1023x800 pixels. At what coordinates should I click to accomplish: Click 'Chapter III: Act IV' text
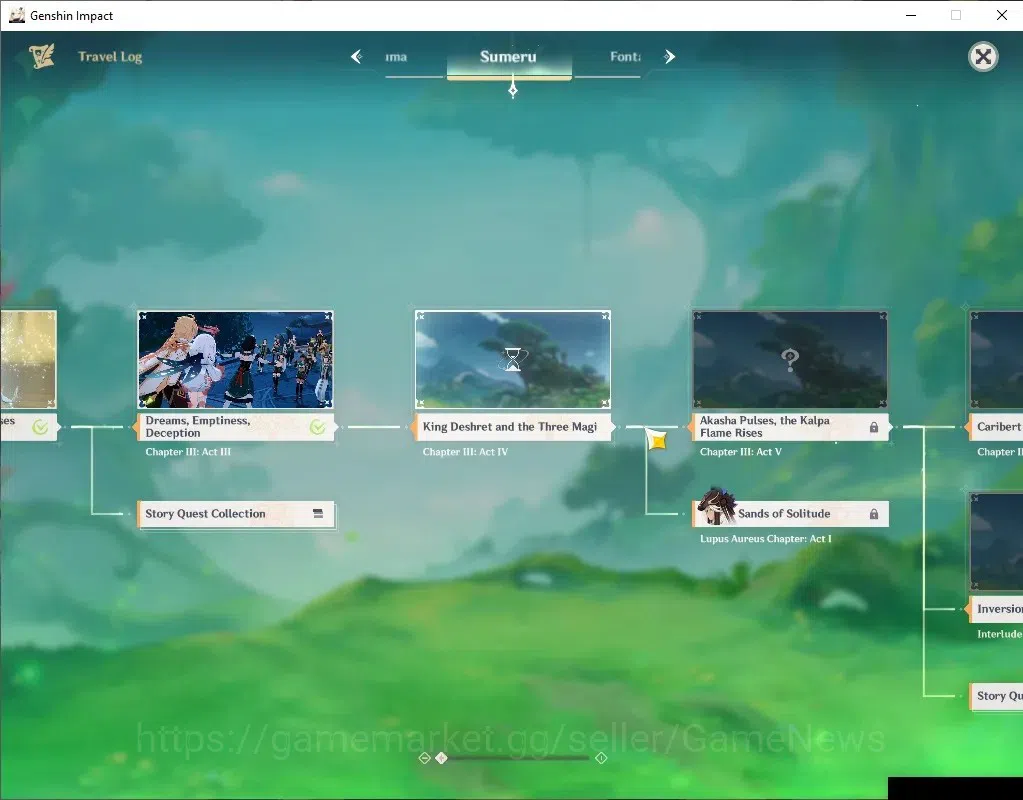[x=465, y=452]
